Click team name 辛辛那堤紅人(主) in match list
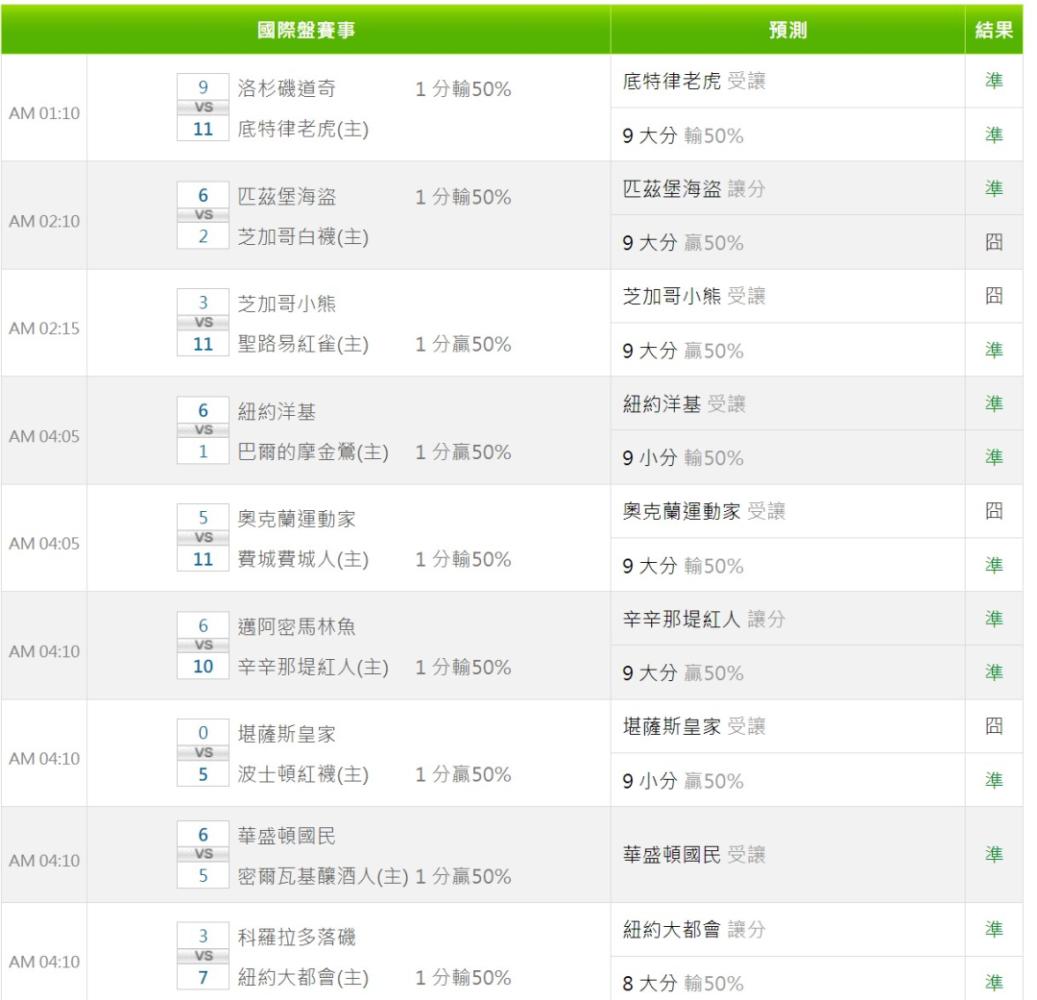Image resolution: width=1037 pixels, height=1000 pixels. pyautogui.click(x=313, y=667)
